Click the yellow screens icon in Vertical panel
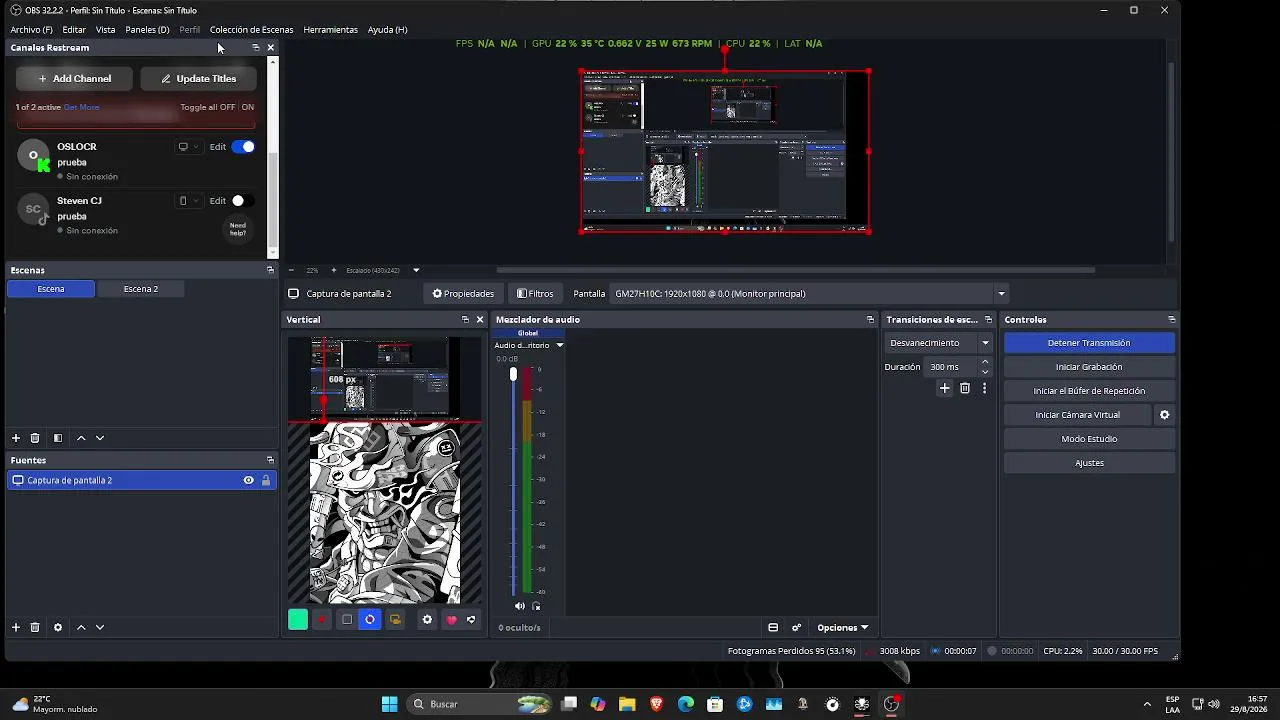 [x=395, y=619]
